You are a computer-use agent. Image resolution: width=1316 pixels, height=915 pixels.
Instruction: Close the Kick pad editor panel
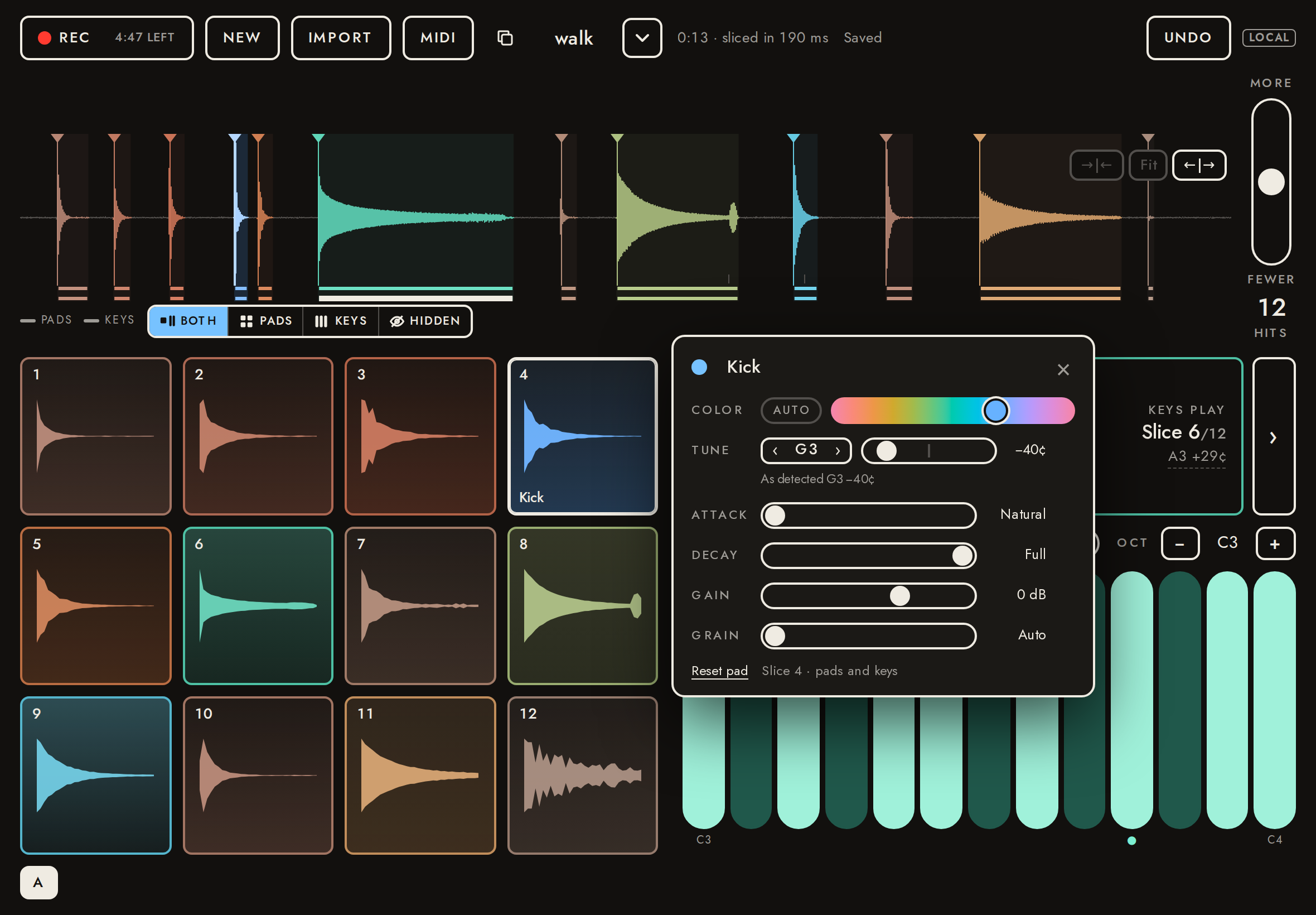pyautogui.click(x=1063, y=370)
